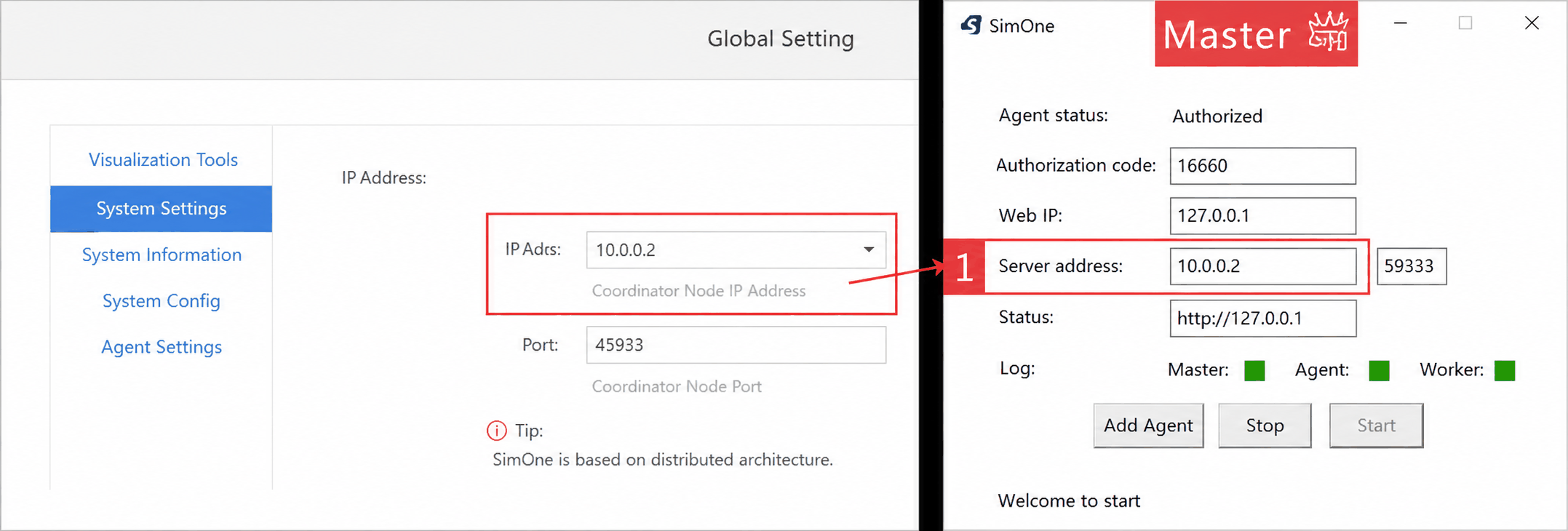This screenshot has width=1568, height=531.
Task: Click the Server address input field
Action: click(x=1263, y=266)
